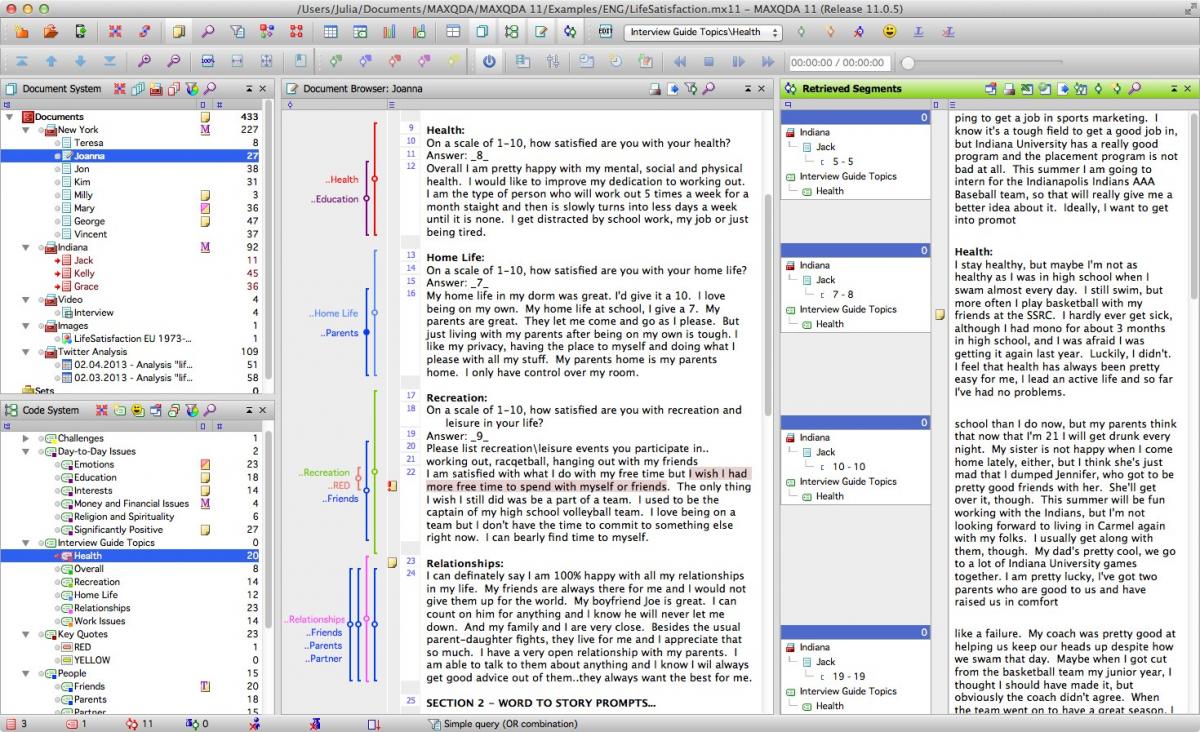Click the search magnifier in Retrieved Segments header
Viewport: 1200px width, 732px height.
pyautogui.click(x=1134, y=88)
